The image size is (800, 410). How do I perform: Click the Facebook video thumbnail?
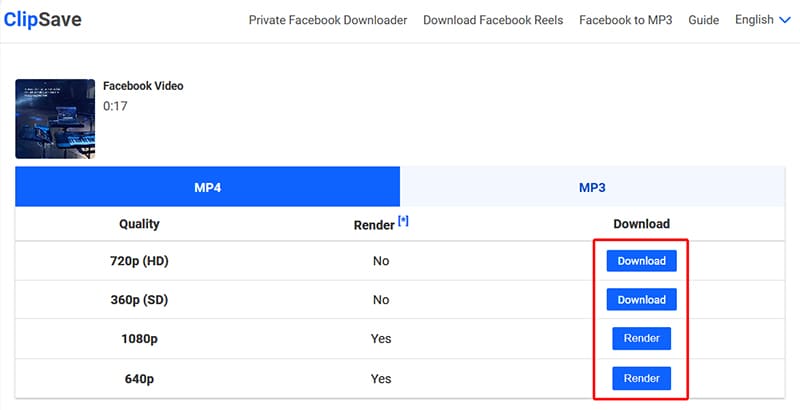click(55, 119)
